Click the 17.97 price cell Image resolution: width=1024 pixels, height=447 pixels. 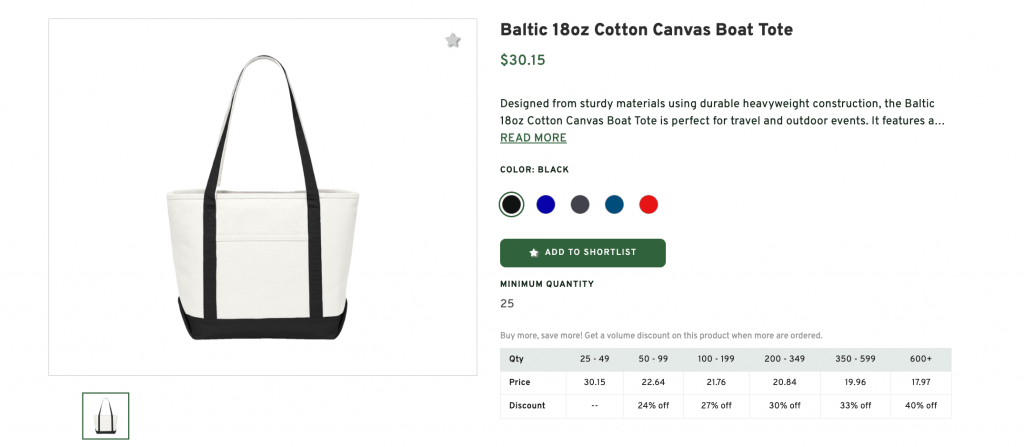pos(921,382)
